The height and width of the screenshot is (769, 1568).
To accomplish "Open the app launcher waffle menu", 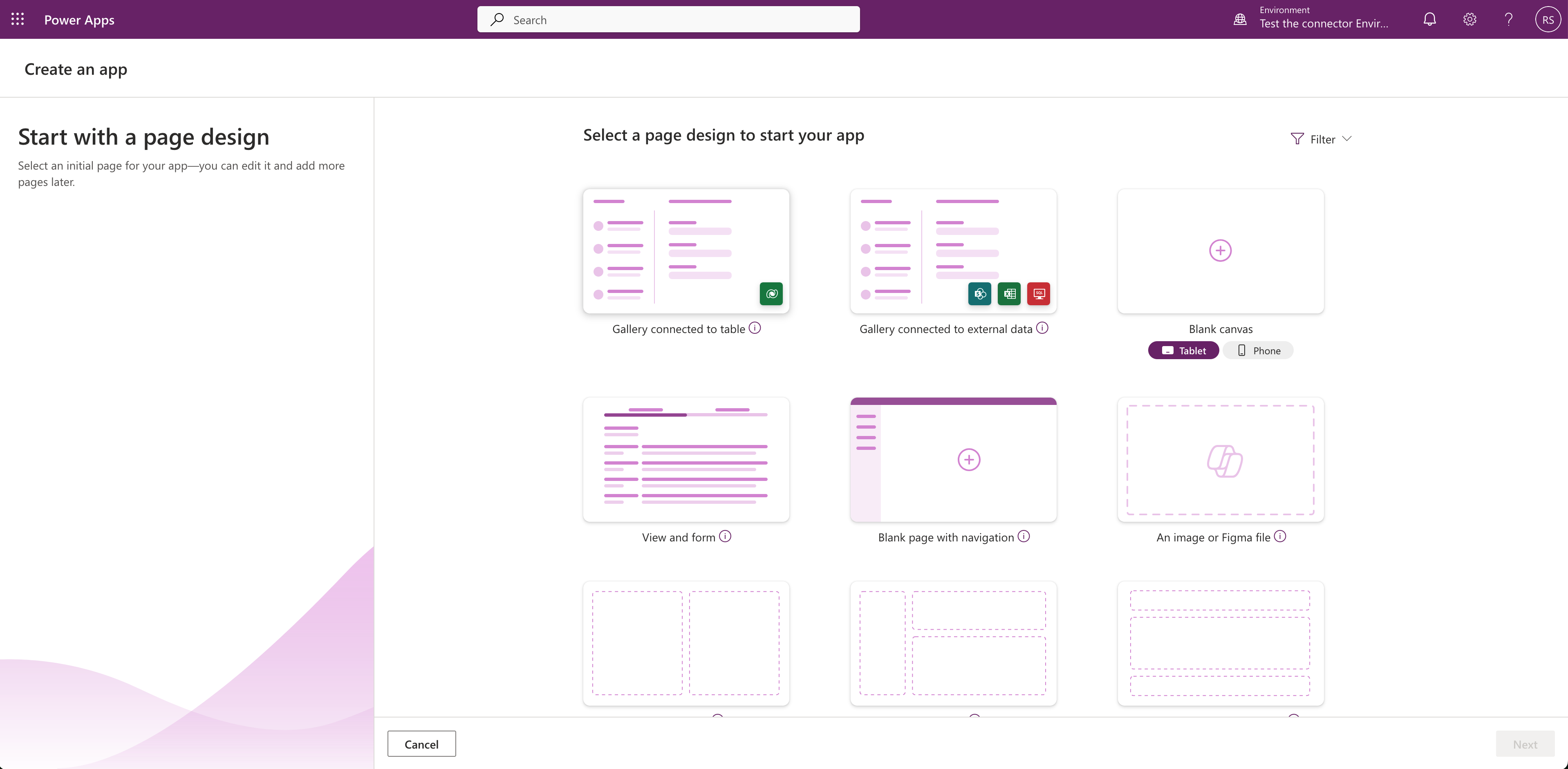I will point(18,20).
